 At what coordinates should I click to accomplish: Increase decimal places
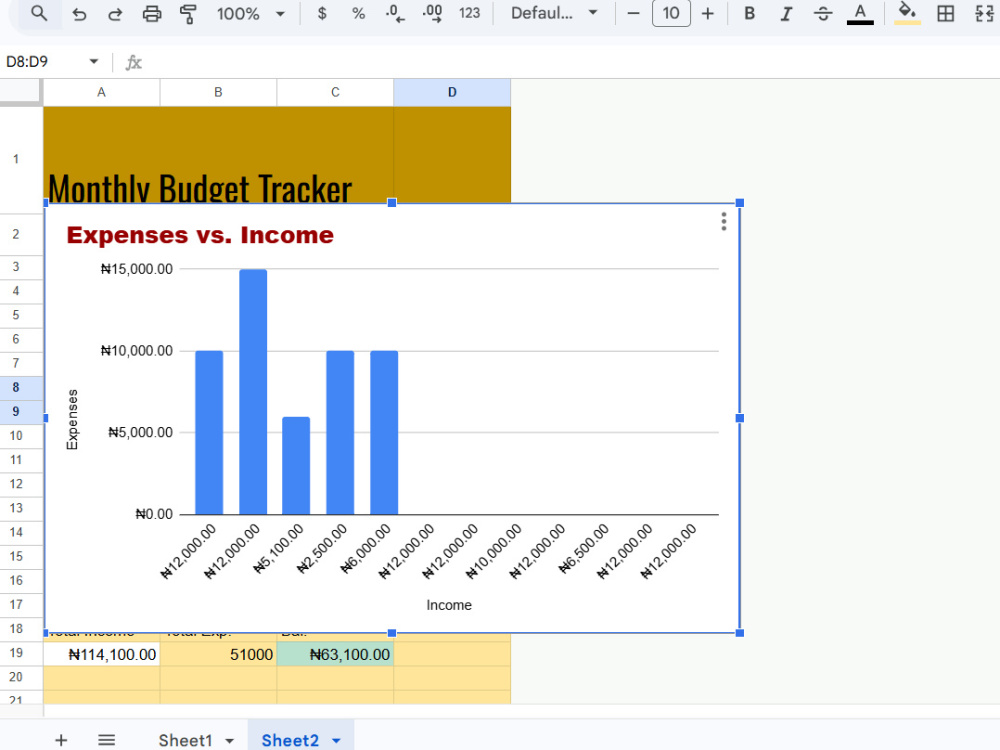(432, 13)
